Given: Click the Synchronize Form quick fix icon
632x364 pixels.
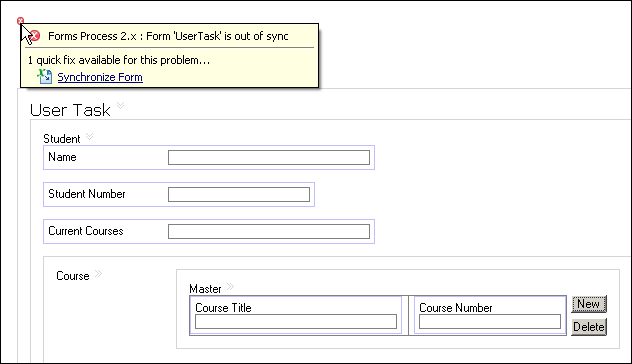Looking at the screenshot, I should 45,76.
